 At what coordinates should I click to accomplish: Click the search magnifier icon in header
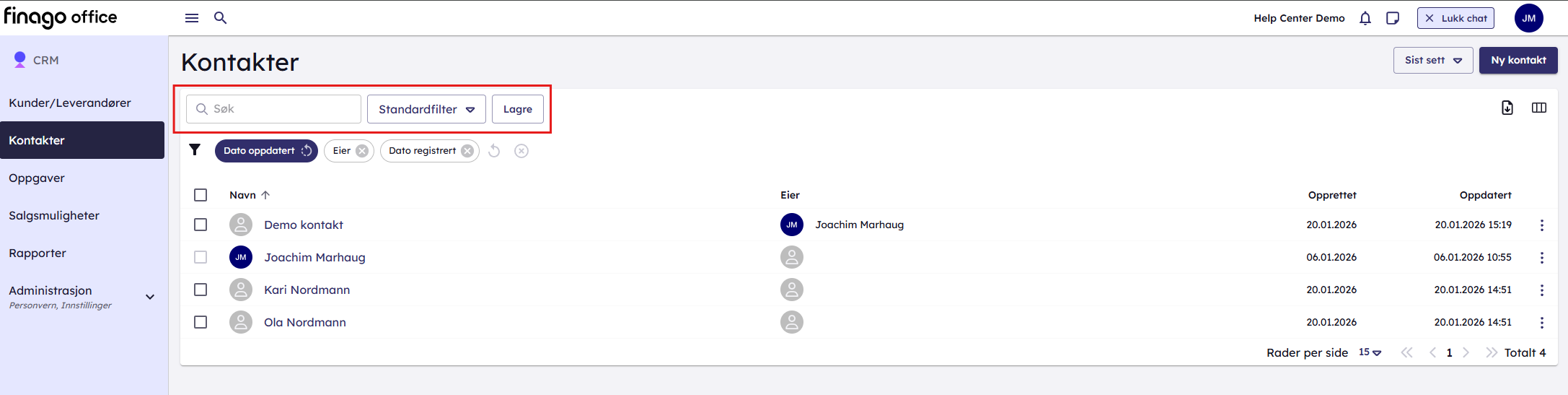click(221, 18)
